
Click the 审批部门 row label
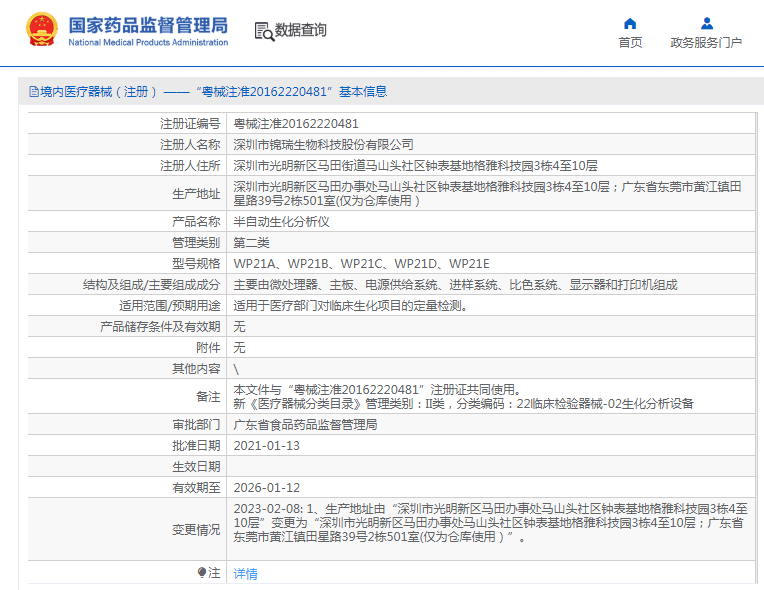[196, 425]
